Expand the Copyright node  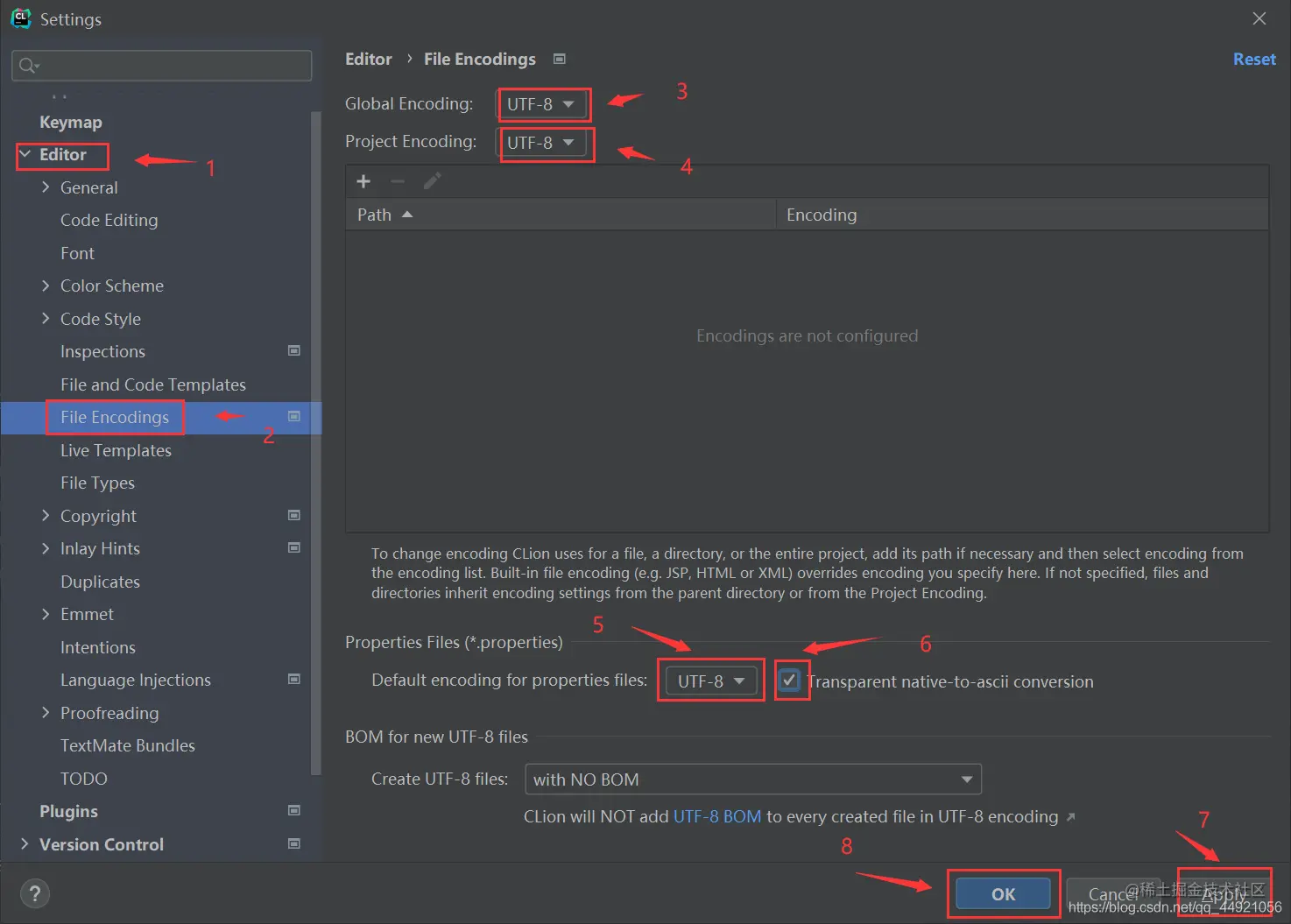46,515
